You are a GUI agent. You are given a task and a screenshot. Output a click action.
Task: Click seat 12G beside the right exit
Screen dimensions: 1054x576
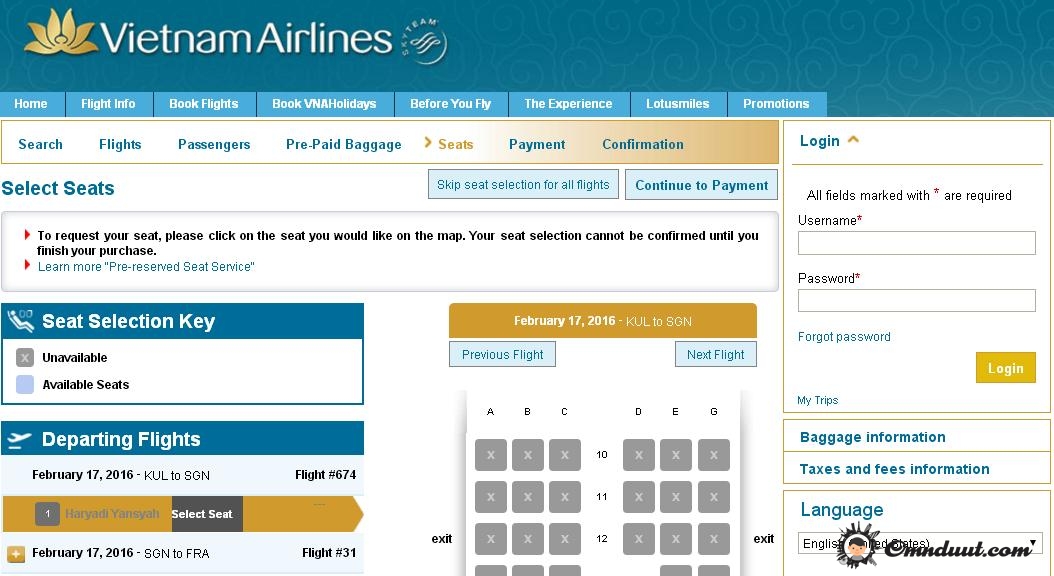click(x=713, y=538)
